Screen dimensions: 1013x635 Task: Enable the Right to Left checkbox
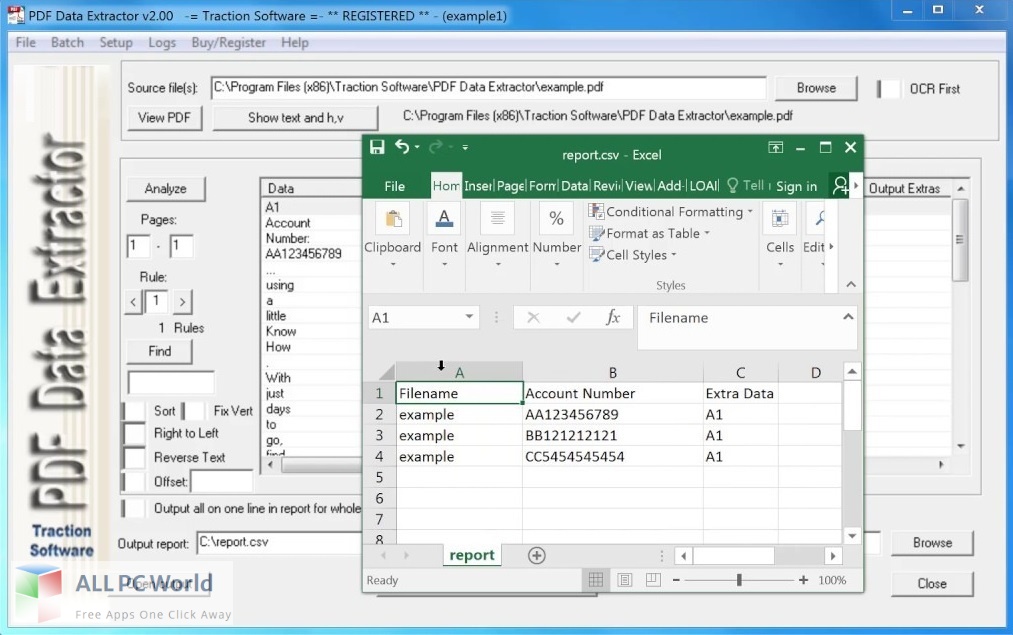134,433
